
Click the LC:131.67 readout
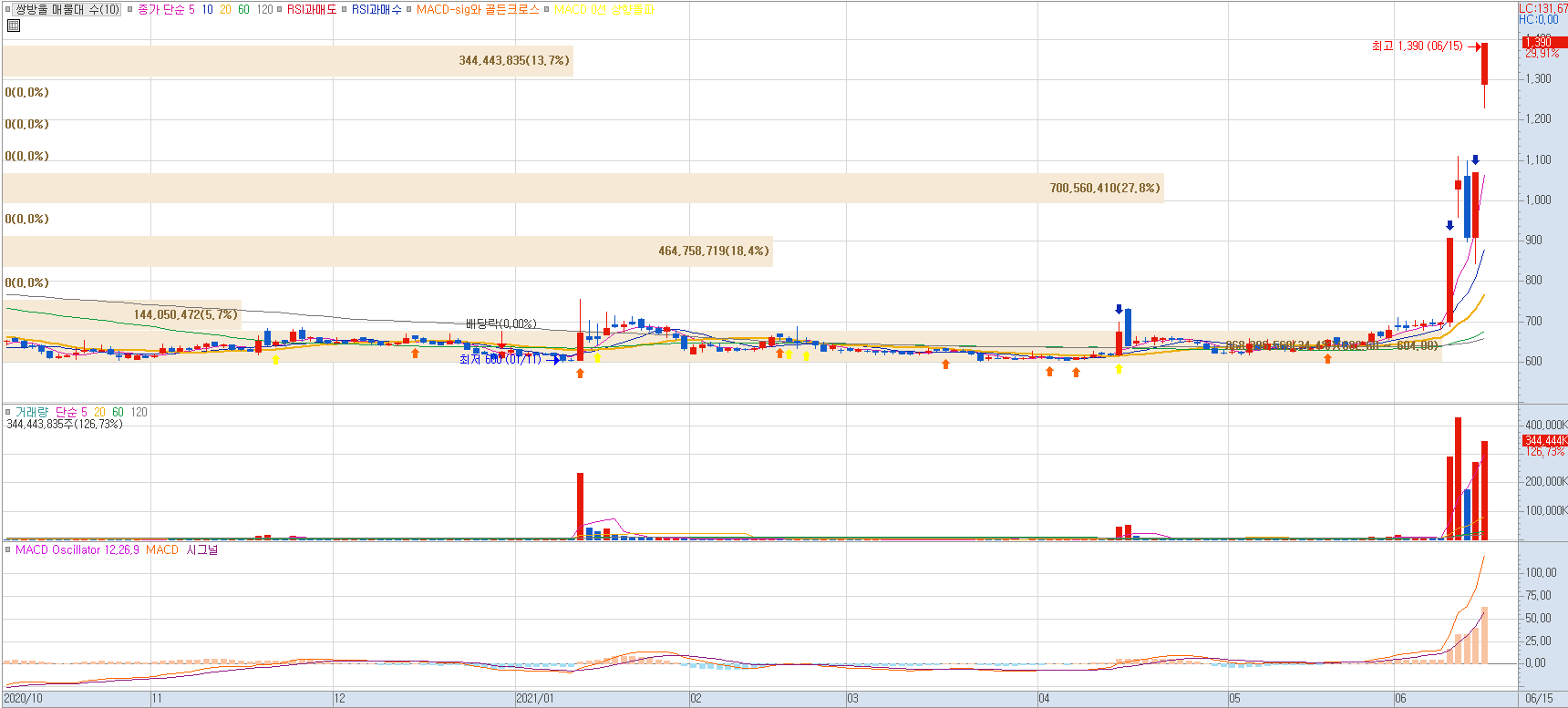pyautogui.click(x=1543, y=8)
